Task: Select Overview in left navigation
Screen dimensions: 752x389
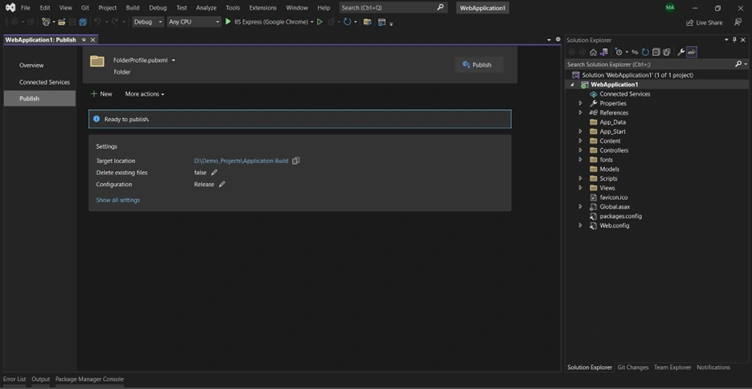Action: (x=31, y=65)
